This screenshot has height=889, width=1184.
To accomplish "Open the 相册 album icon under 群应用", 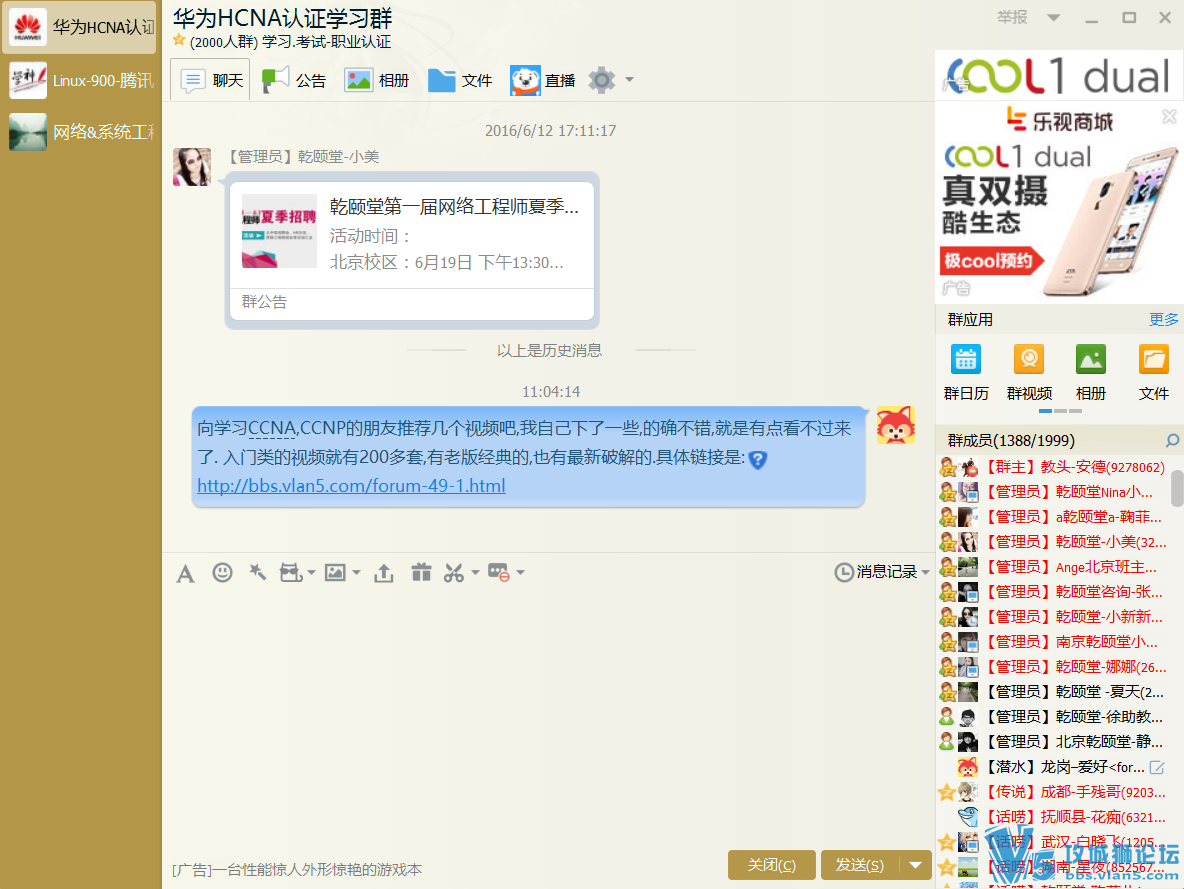I will pyautogui.click(x=1090, y=360).
